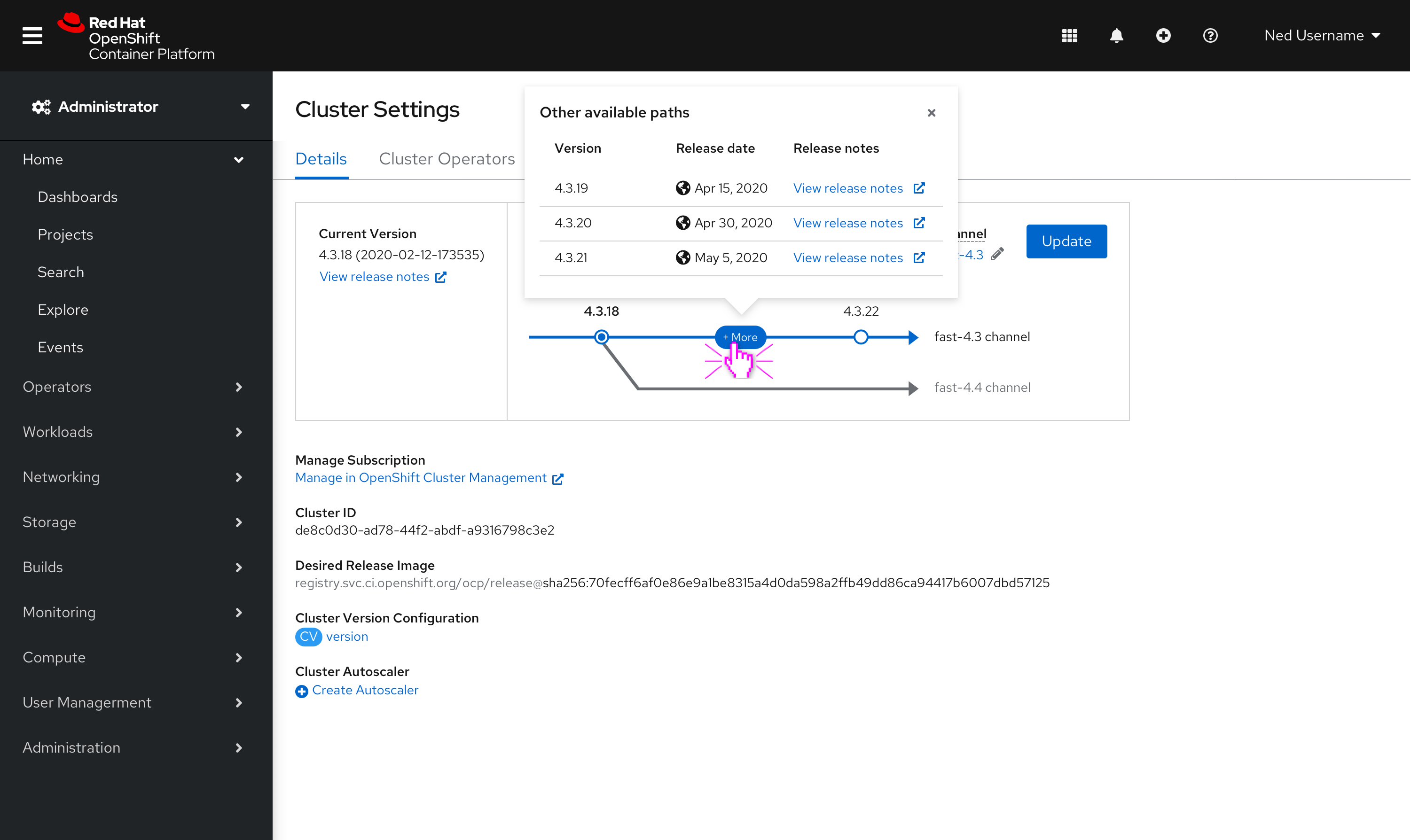Expand the Operators sidebar menu item
Screen dimensions: 1411x840
point(135,387)
